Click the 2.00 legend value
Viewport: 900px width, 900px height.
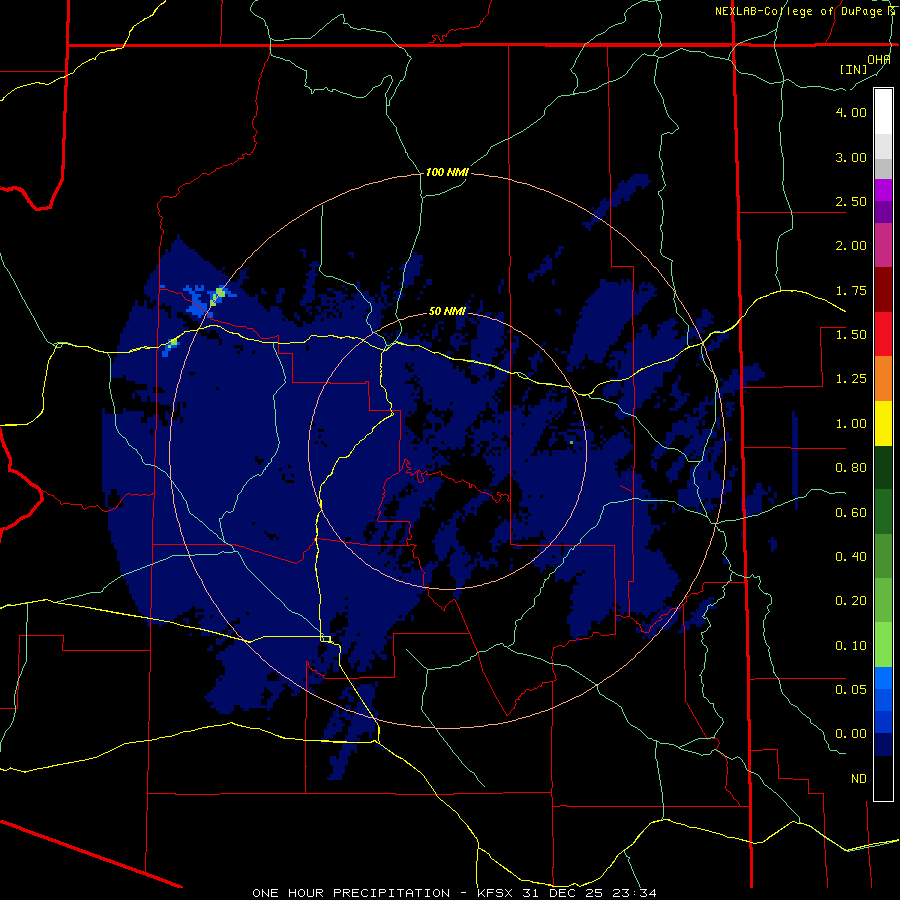(x=851, y=246)
